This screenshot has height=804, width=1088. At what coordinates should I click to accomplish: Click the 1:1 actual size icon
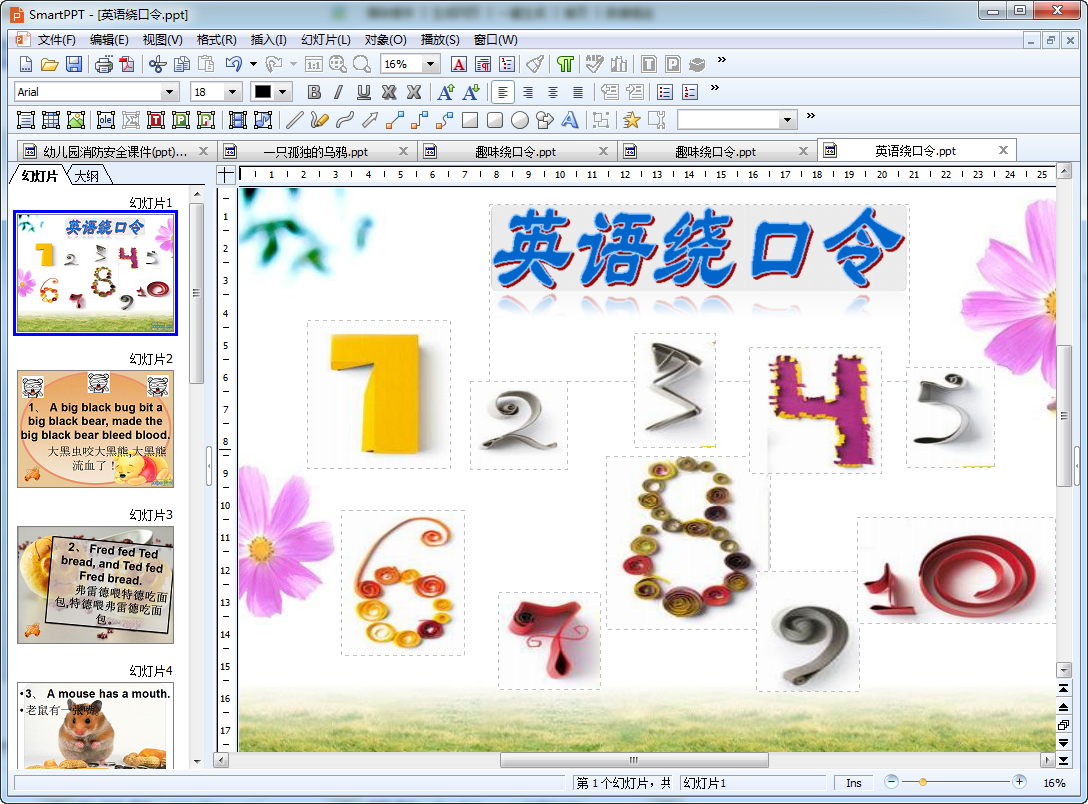coord(314,65)
